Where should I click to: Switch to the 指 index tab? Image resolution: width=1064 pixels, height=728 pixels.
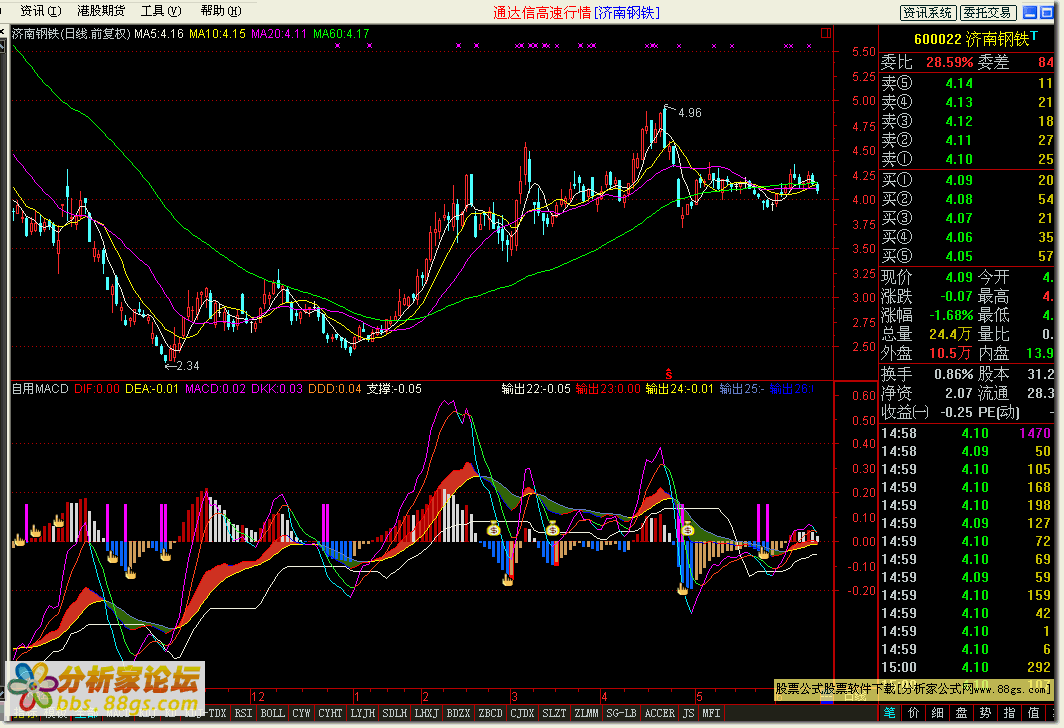click(1009, 713)
